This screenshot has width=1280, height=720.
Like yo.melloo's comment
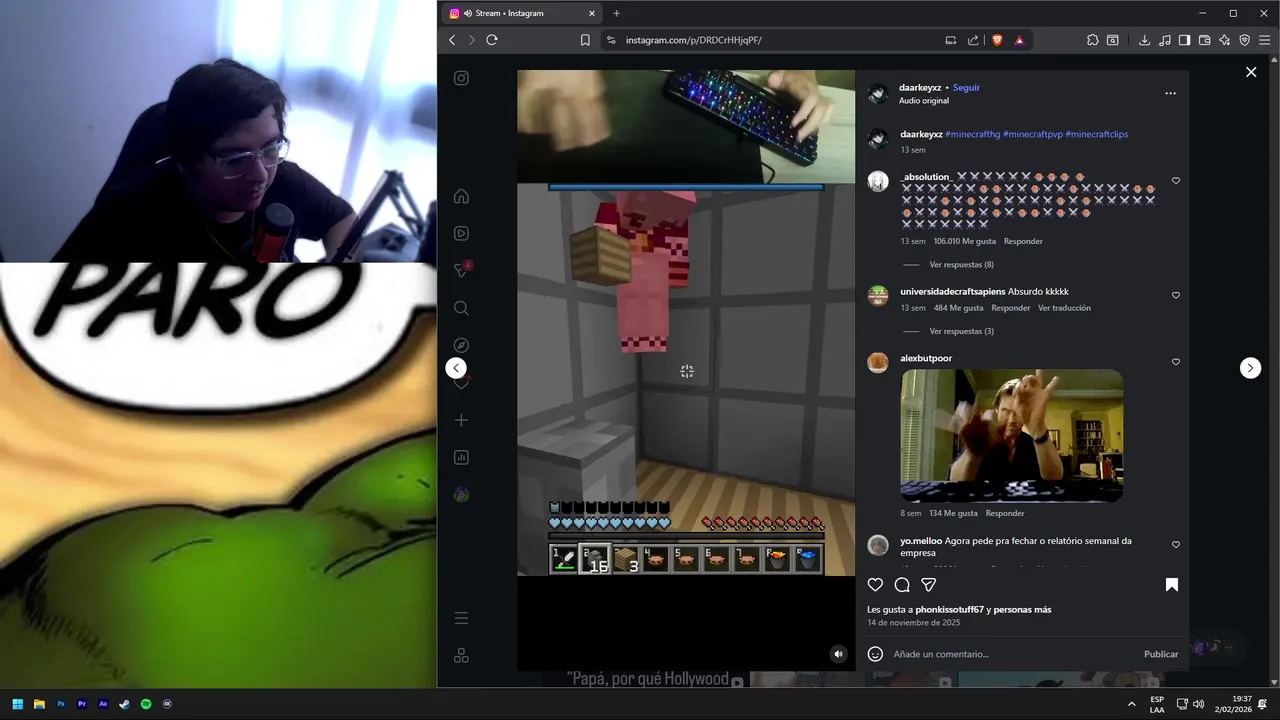(x=1176, y=545)
